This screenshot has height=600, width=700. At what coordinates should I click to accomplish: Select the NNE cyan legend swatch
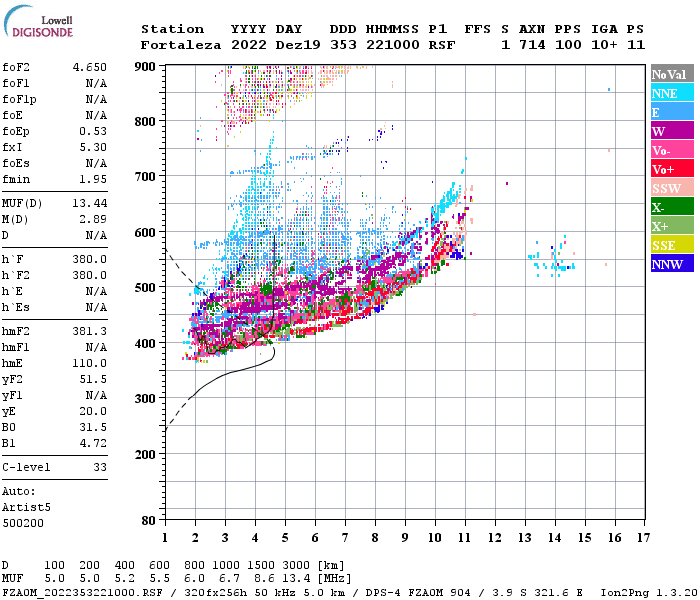click(672, 93)
